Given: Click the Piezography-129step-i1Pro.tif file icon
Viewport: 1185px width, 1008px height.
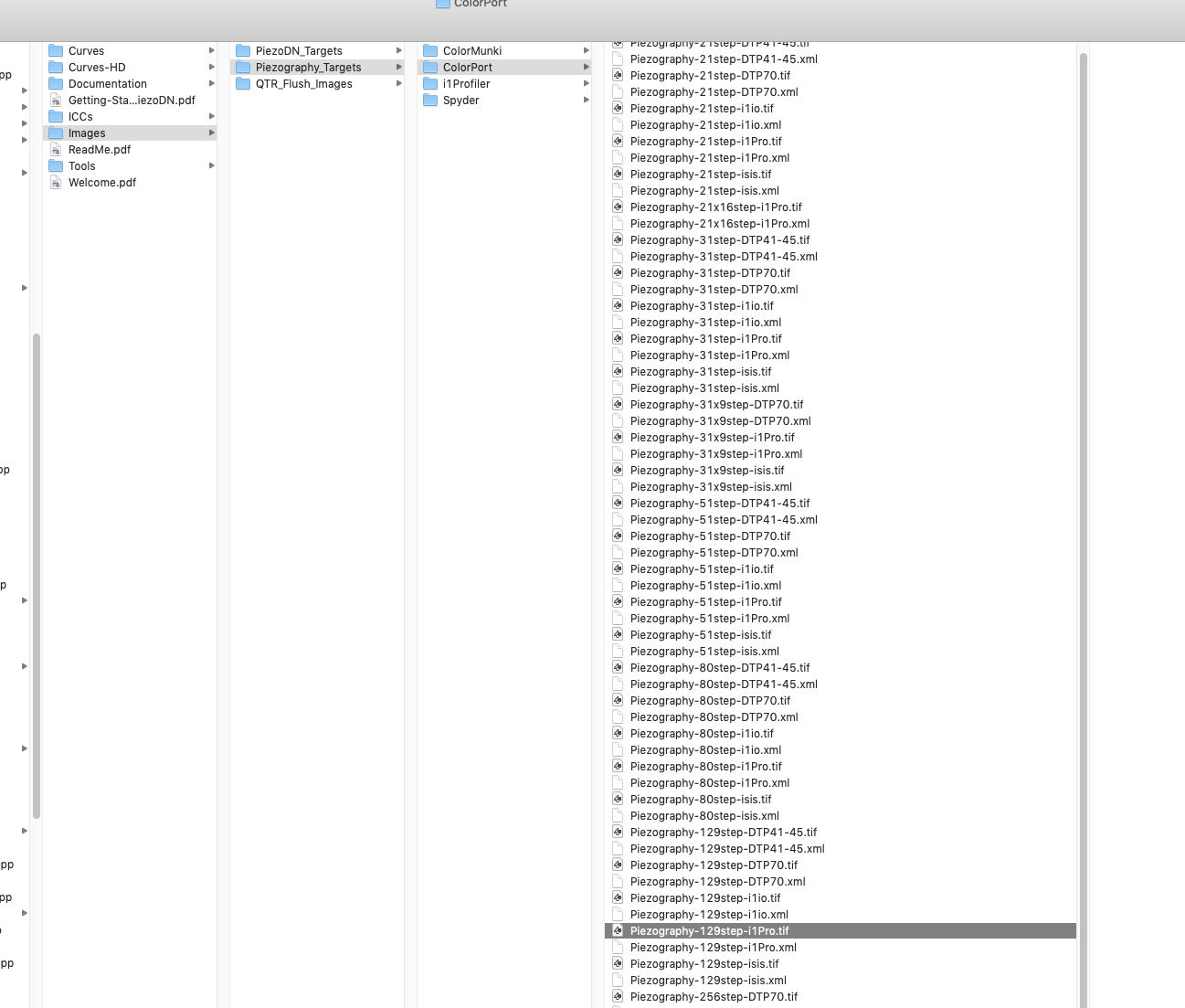Looking at the screenshot, I should 618,931.
